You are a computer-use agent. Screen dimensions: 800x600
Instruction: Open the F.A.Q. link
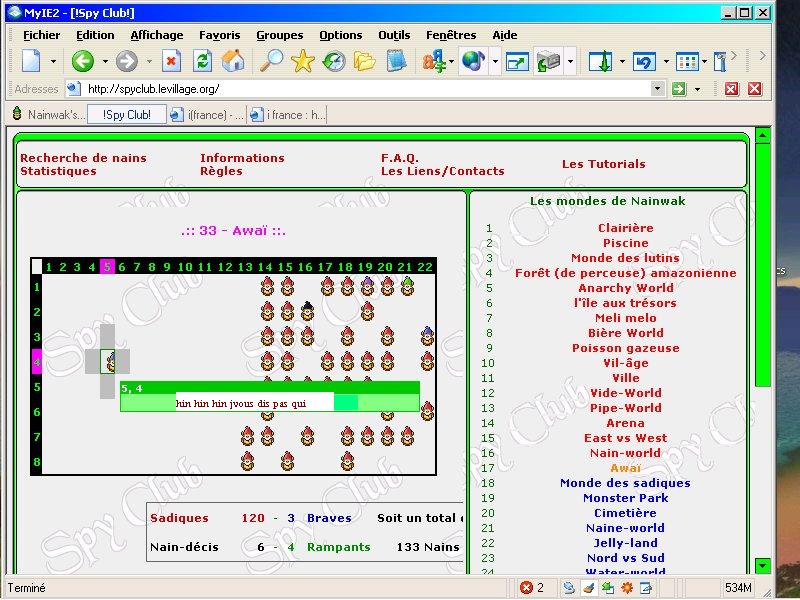point(399,158)
